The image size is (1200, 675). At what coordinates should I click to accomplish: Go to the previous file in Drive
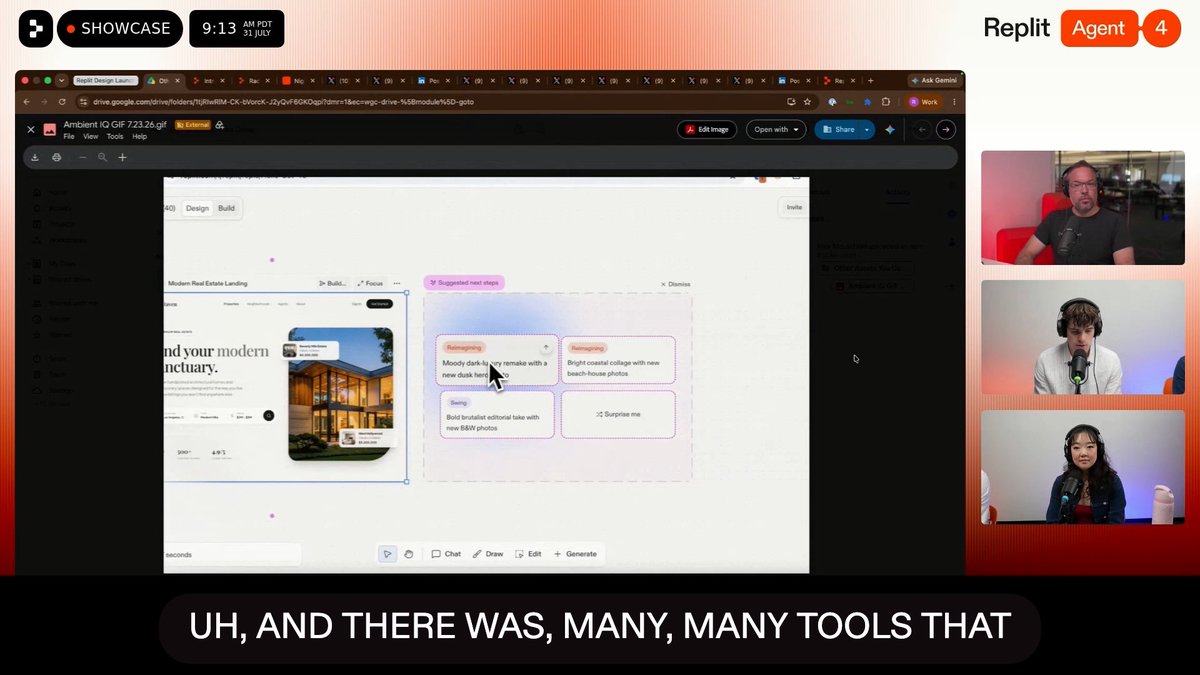[922, 129]
